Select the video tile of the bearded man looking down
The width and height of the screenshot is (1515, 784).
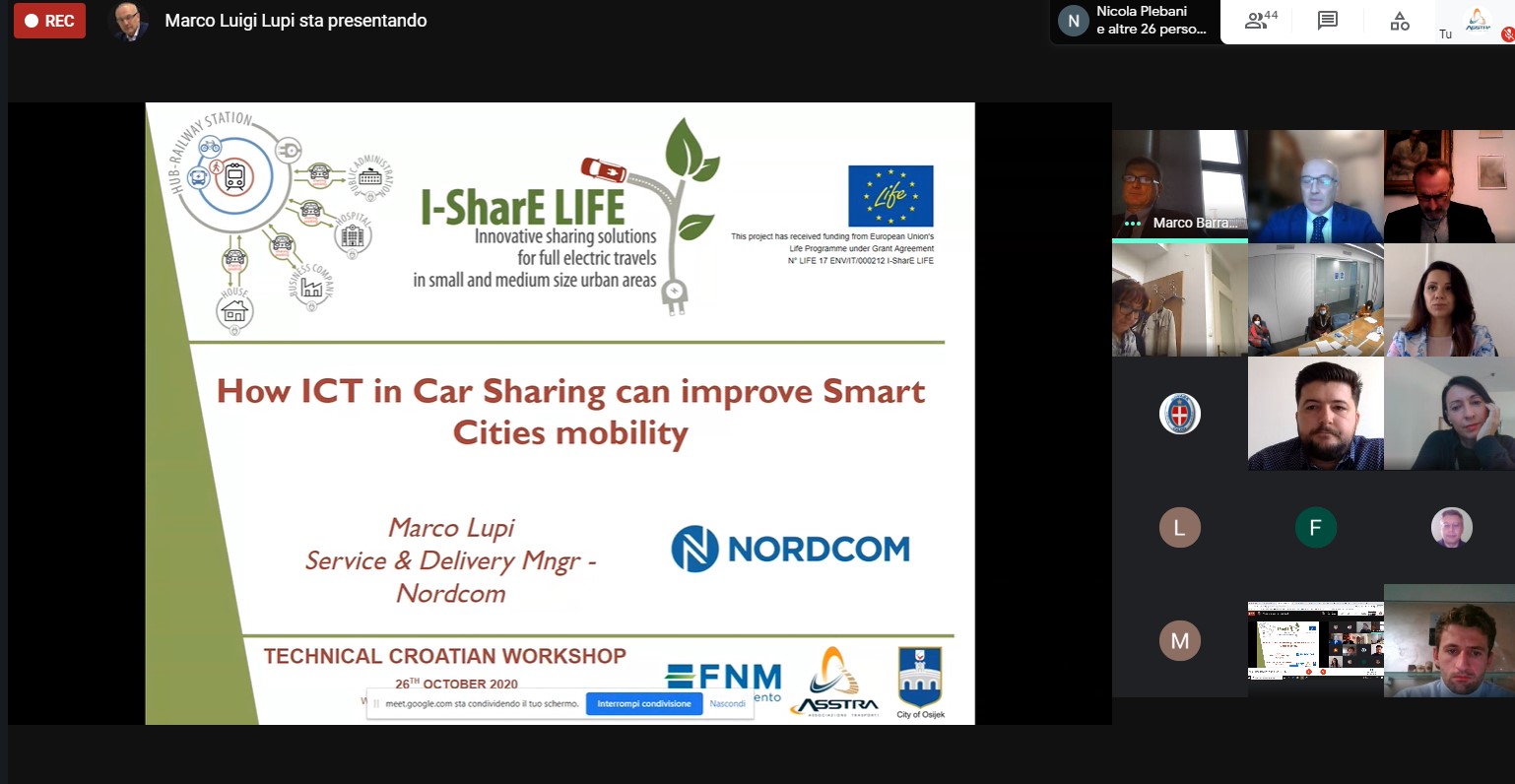click(1449, 186)
